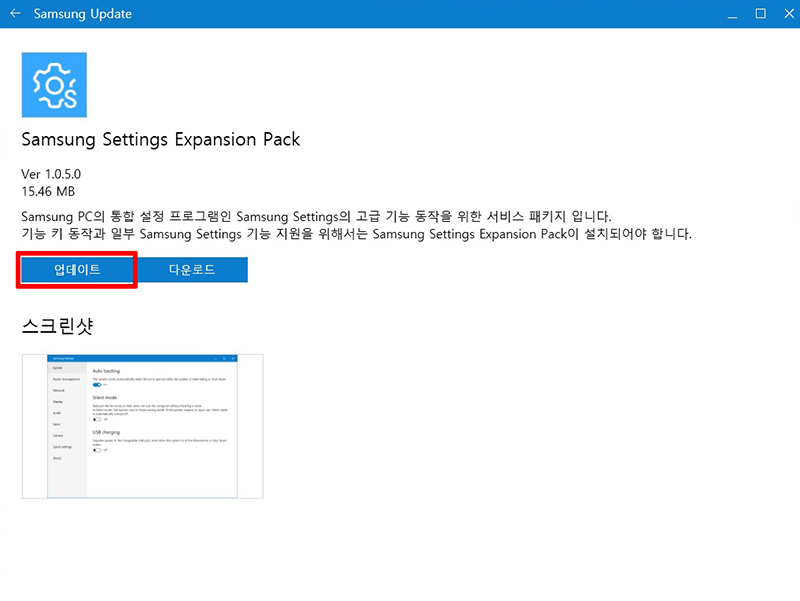Open the Samsung Settings screenshot thumbnail
This screenshot has height=601, width=800.
point(143,426)
